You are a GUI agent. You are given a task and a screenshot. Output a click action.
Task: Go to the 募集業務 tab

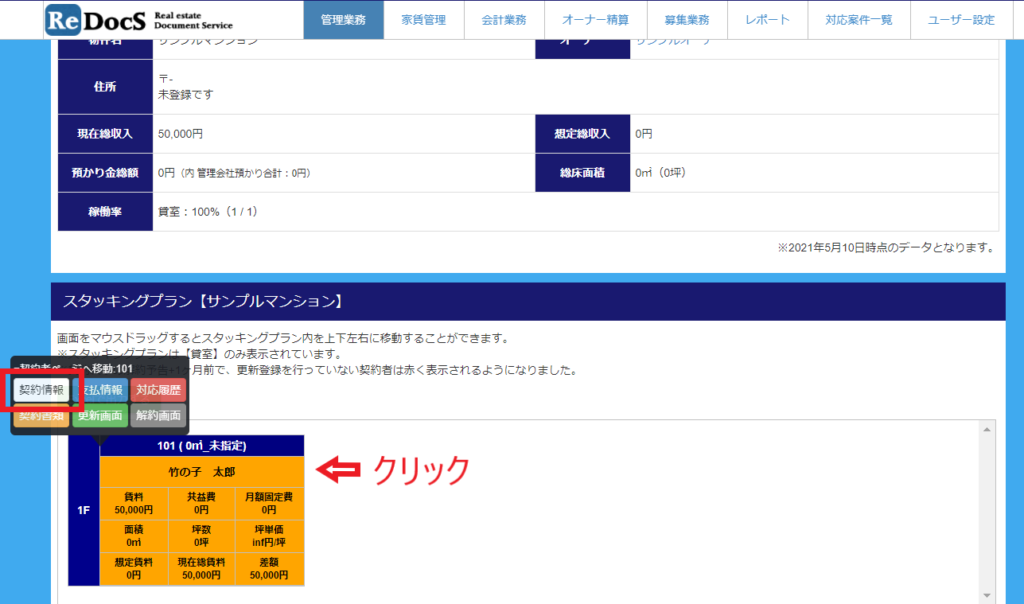pyautogui.click(x=686, y=20)
